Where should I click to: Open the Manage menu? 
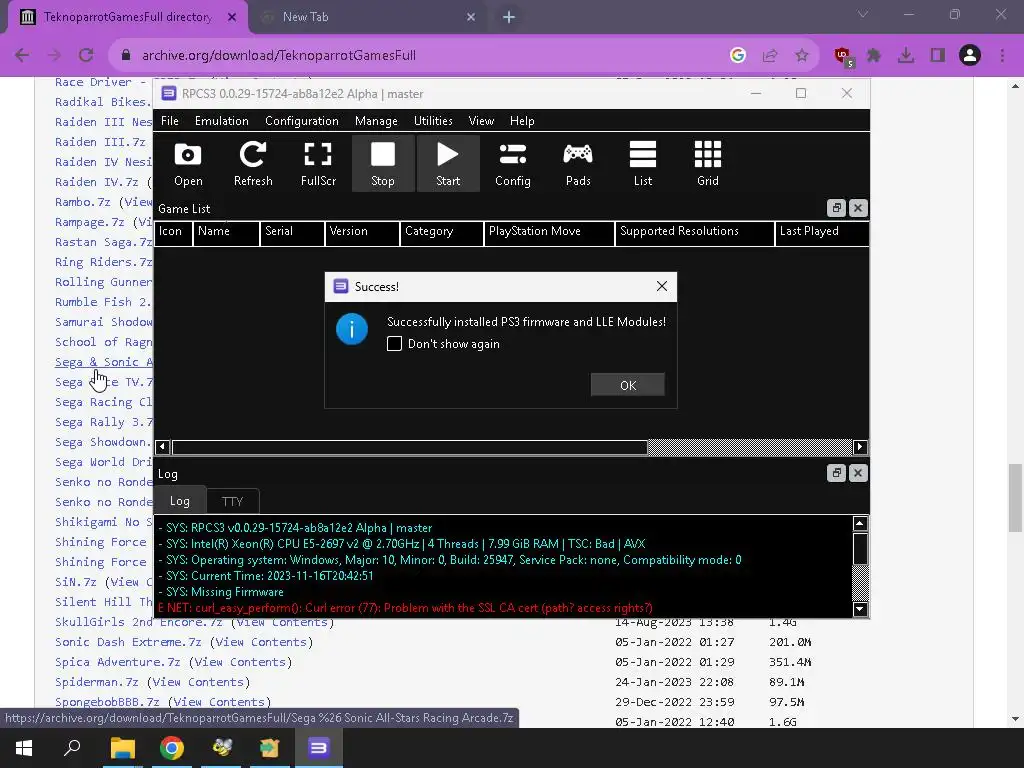pos(376,121)
